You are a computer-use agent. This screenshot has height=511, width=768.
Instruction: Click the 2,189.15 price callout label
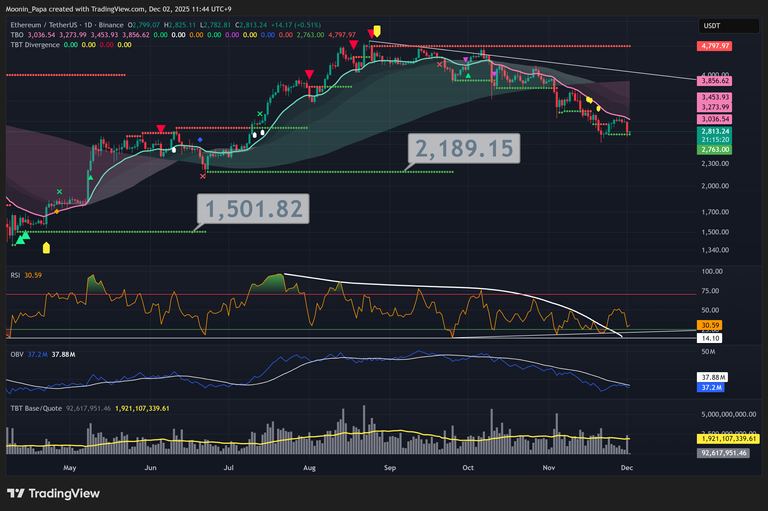(x=465, y=150)
